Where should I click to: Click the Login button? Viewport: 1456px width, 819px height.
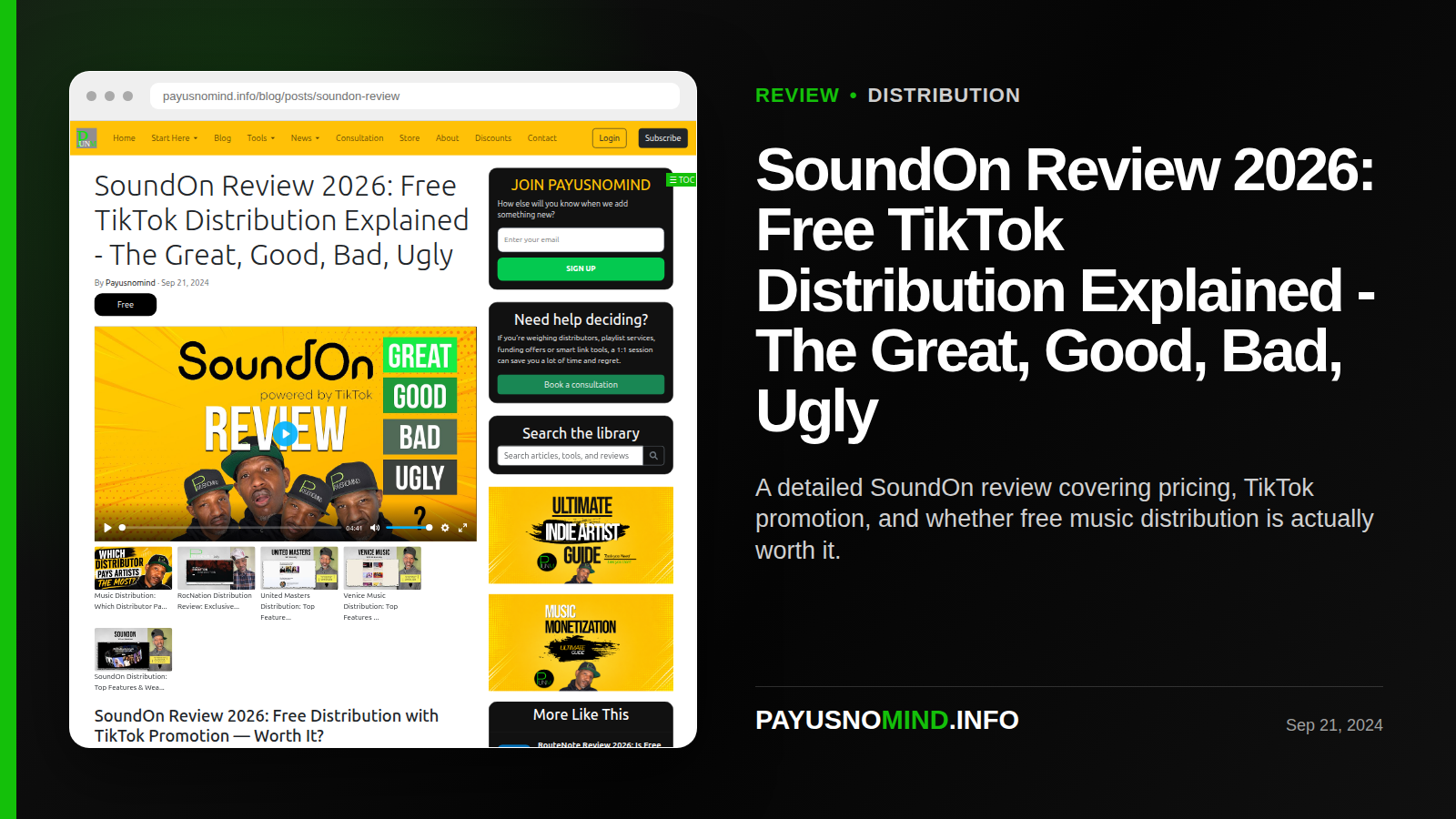click(610, 138)
